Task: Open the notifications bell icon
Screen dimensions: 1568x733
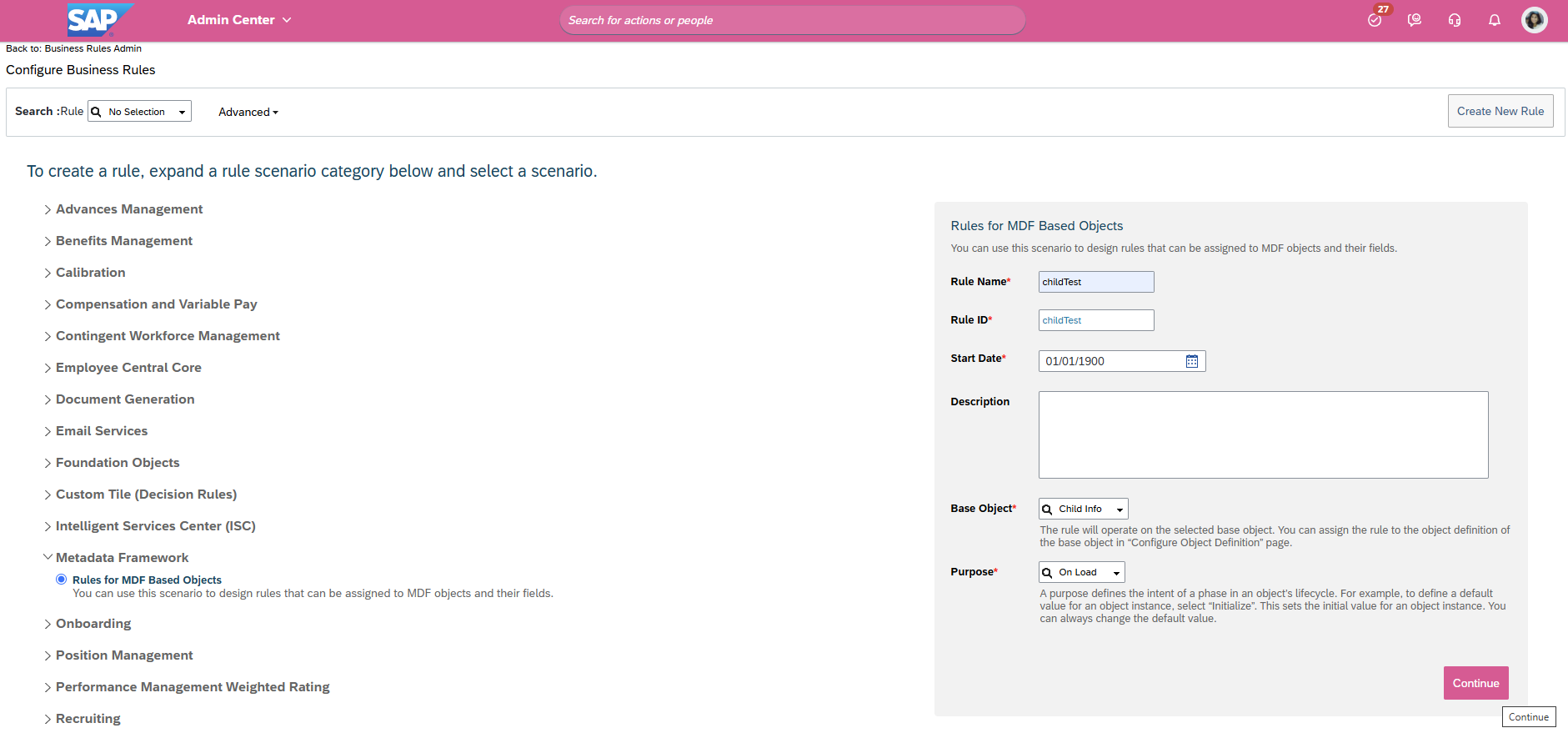Action: coord(1495,20)
